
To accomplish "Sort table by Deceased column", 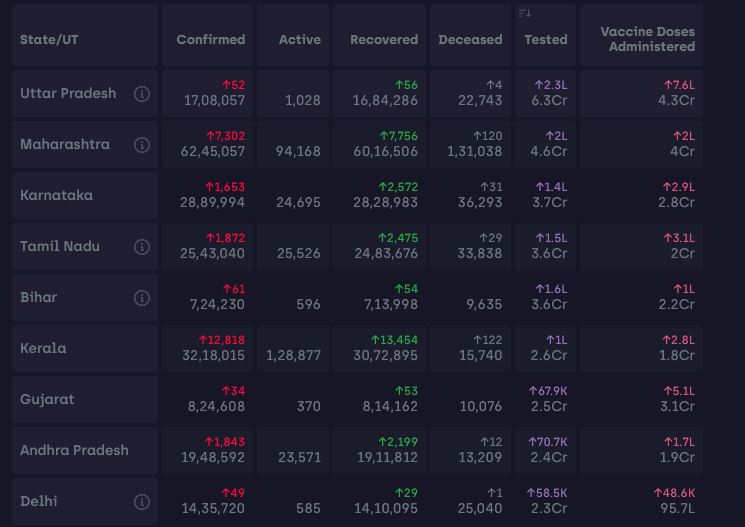I will (x=470, y=40).
